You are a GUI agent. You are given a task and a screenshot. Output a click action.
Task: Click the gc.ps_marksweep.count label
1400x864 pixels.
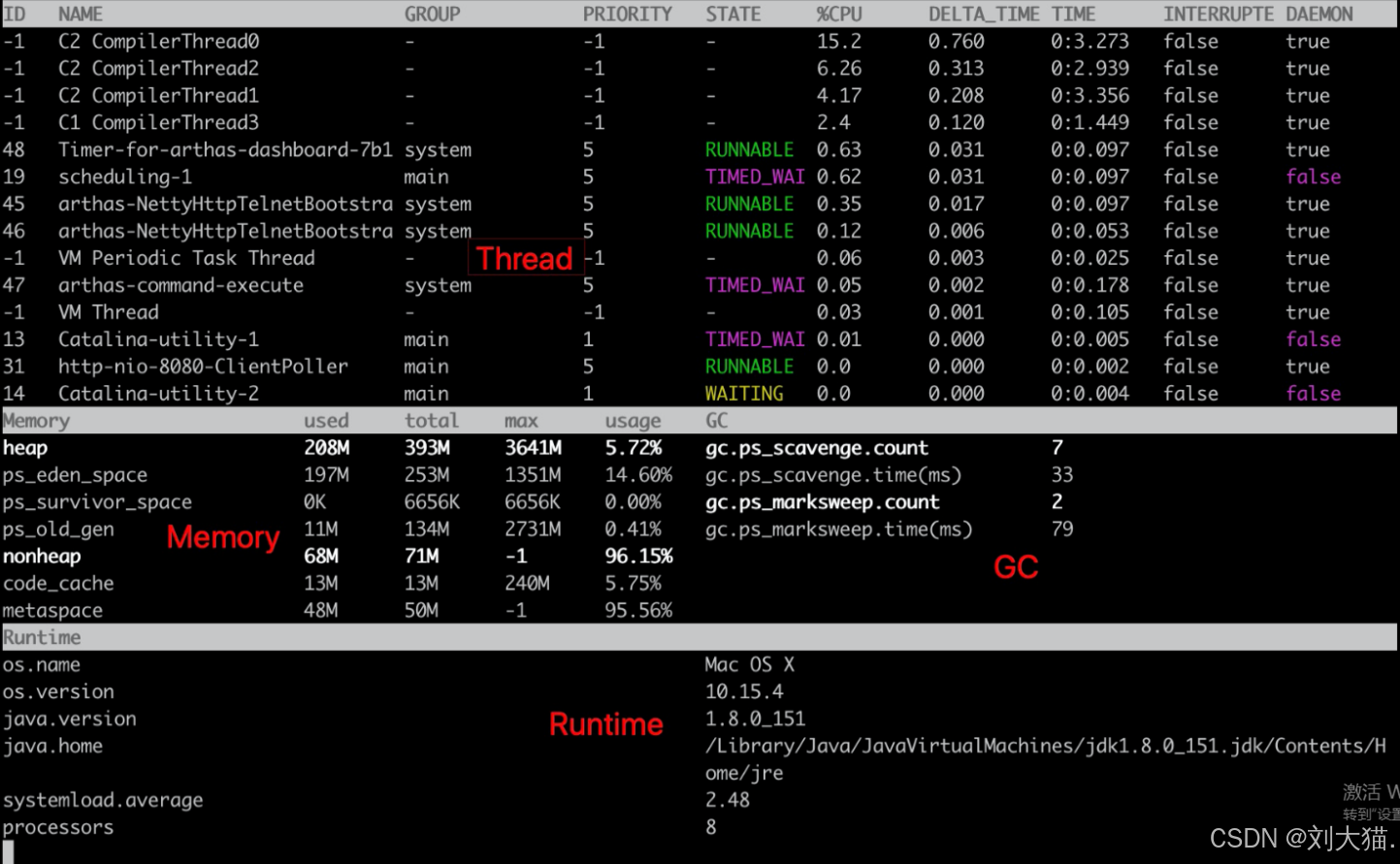pos(823,502)
